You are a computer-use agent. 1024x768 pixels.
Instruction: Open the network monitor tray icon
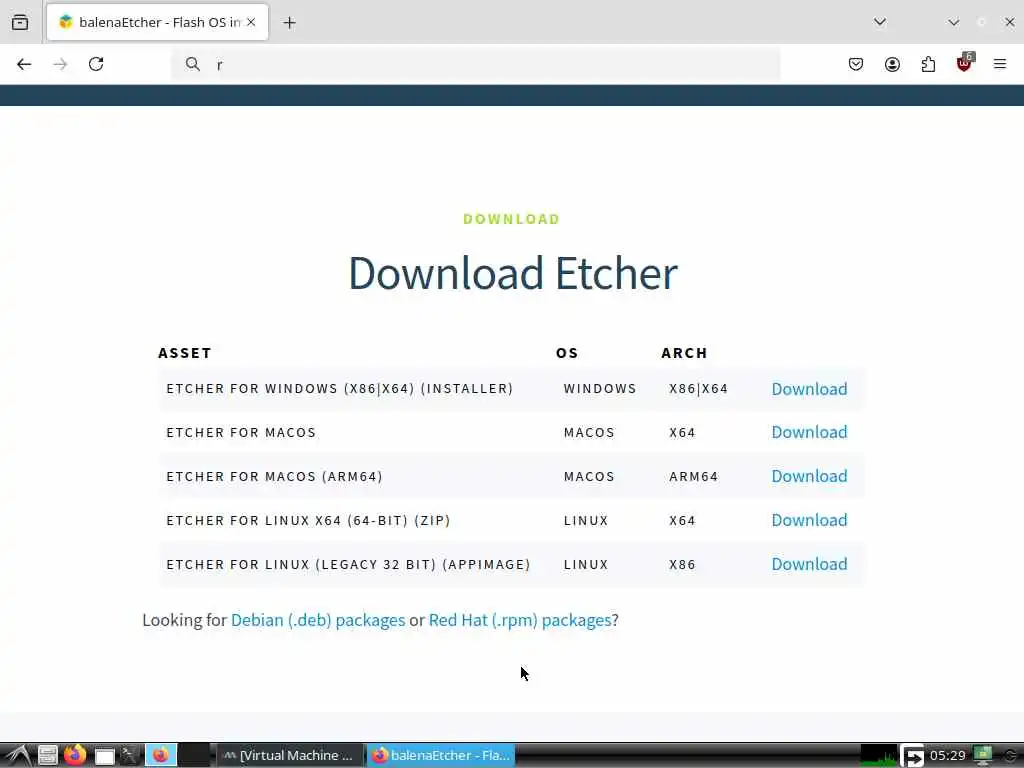coord(983,756)
